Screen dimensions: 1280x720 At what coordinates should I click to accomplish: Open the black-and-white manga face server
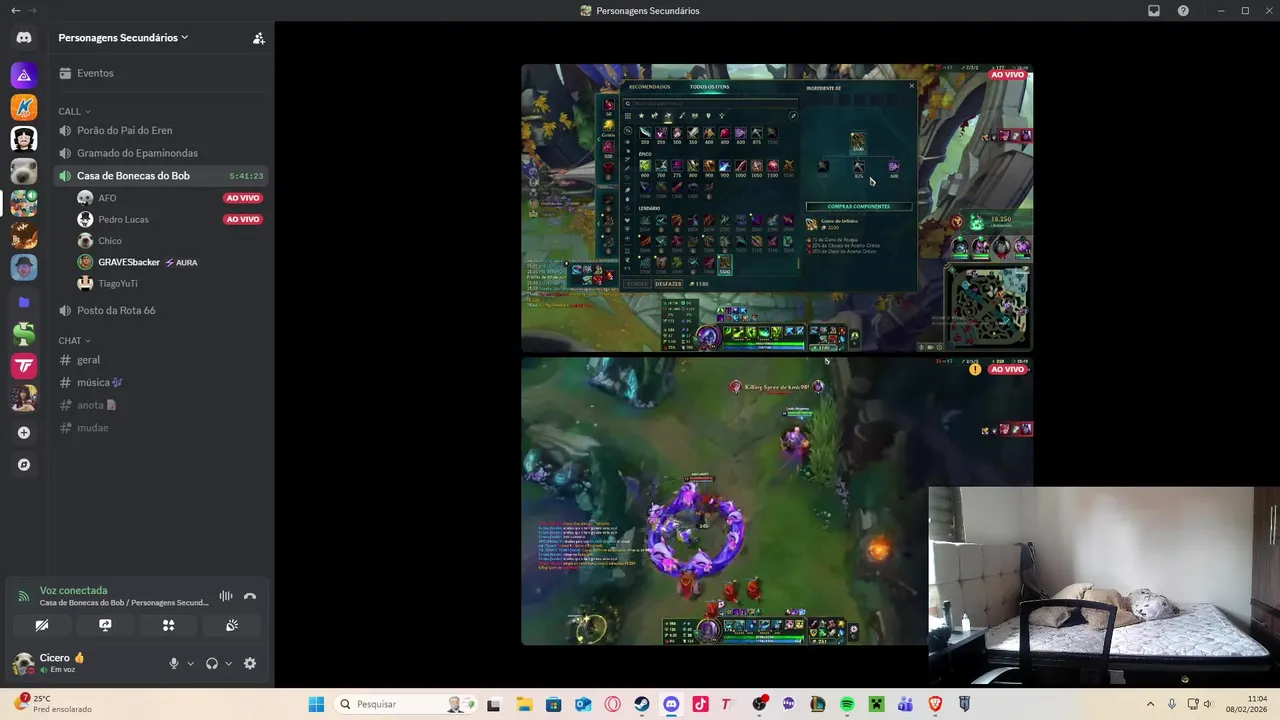[24, 138]
